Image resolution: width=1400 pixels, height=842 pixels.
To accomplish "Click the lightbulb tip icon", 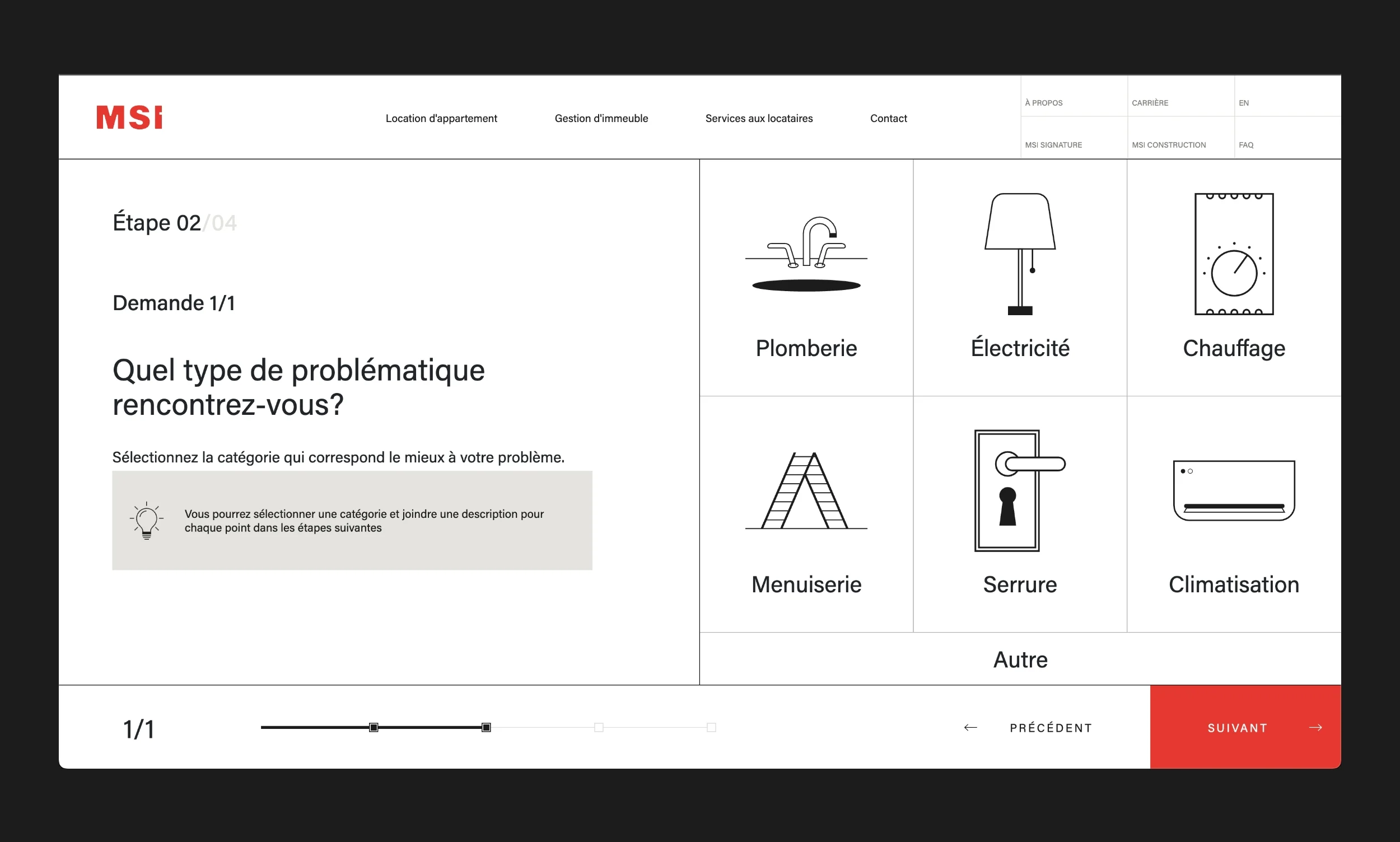I will [x=146, y=520].
